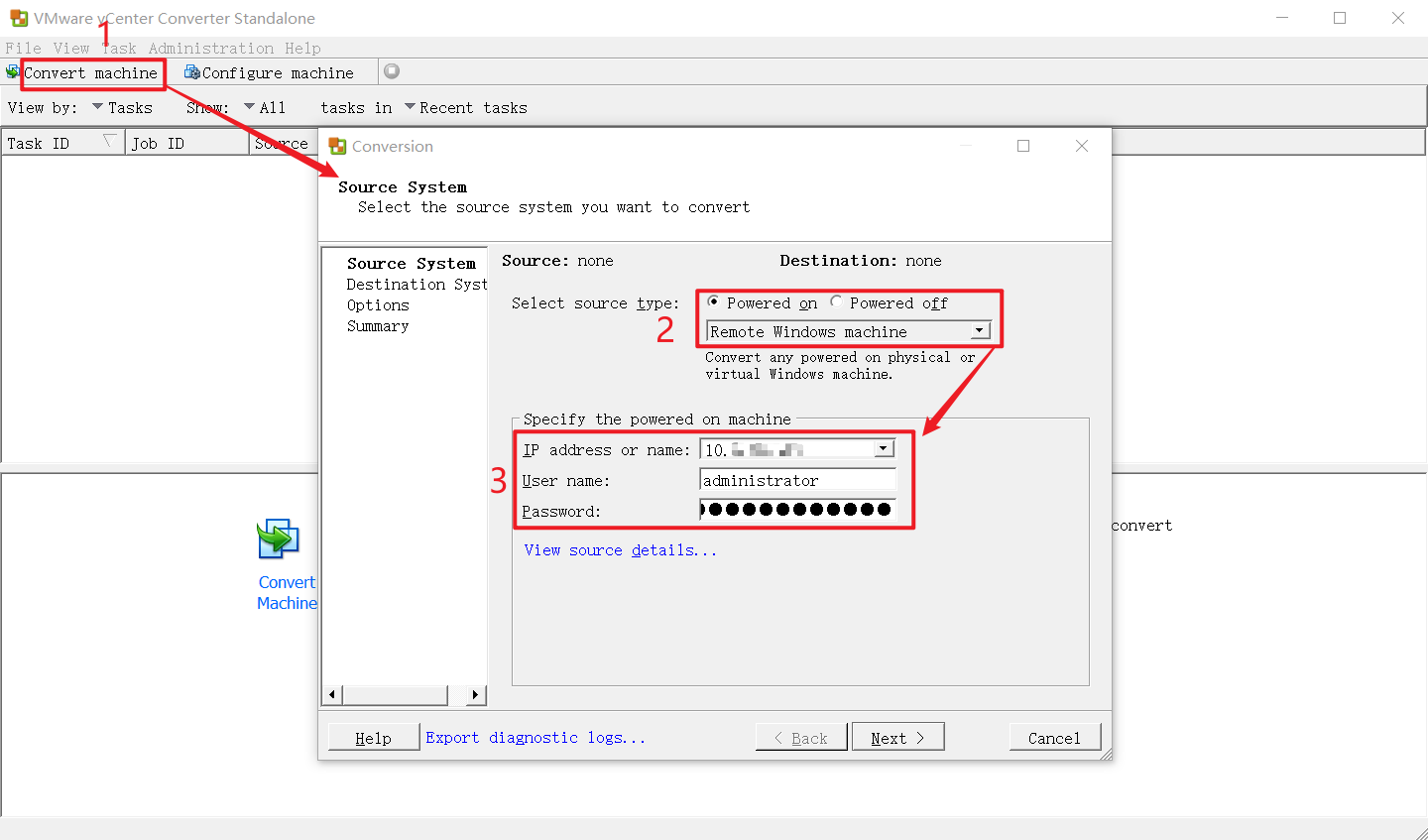Screen dimensions: 1428x840
Task: Select the Source System wizard step
Action: pyautogui.click(x=412, y=263)
